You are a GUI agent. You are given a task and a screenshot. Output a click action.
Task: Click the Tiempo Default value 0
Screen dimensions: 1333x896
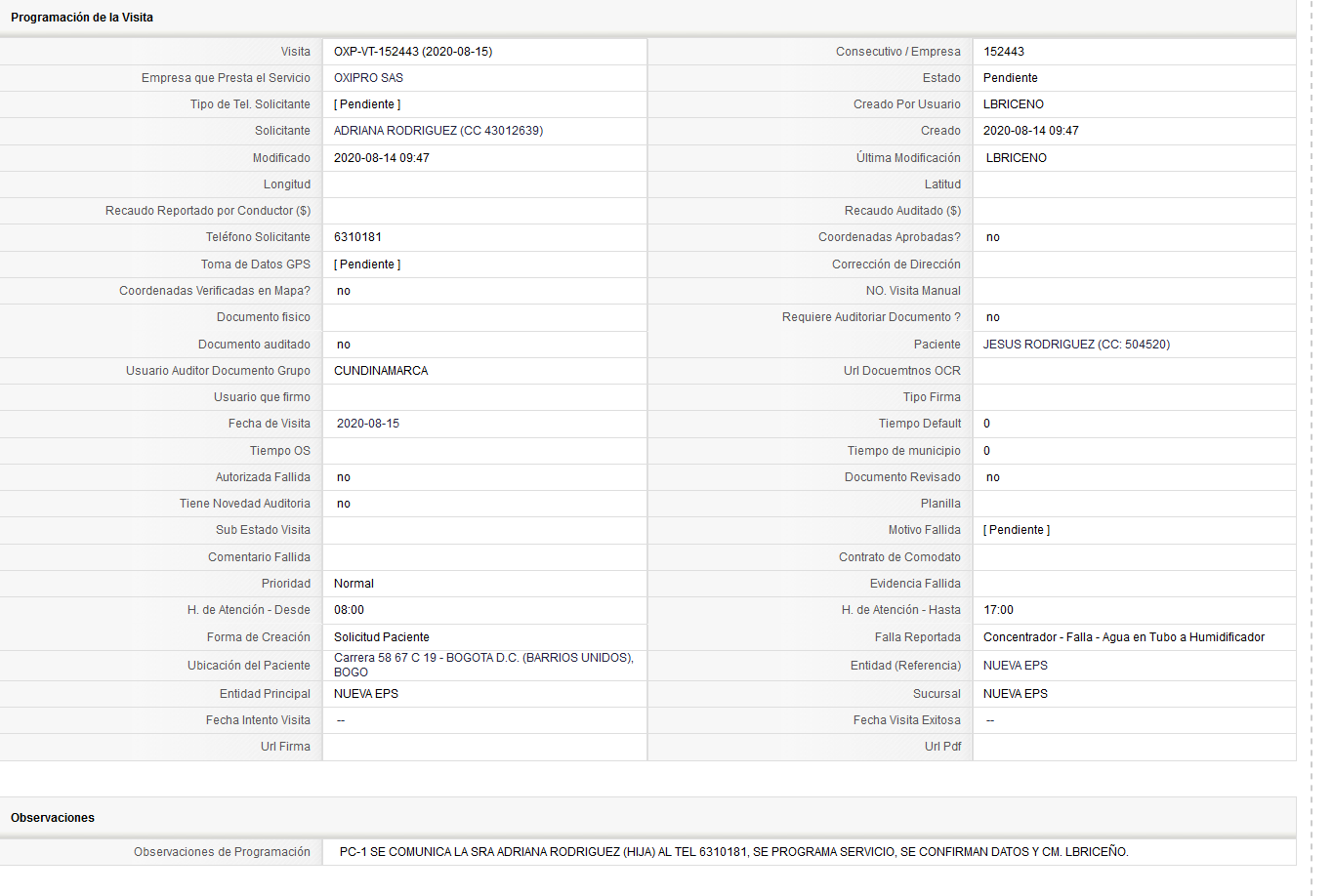(987, 424)
